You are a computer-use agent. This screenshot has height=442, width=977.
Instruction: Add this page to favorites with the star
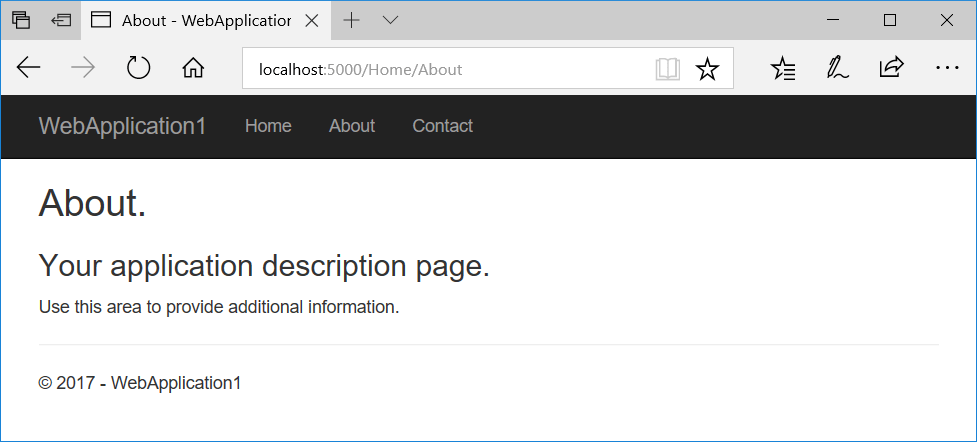pyautogui.click(x=707, y=69)
